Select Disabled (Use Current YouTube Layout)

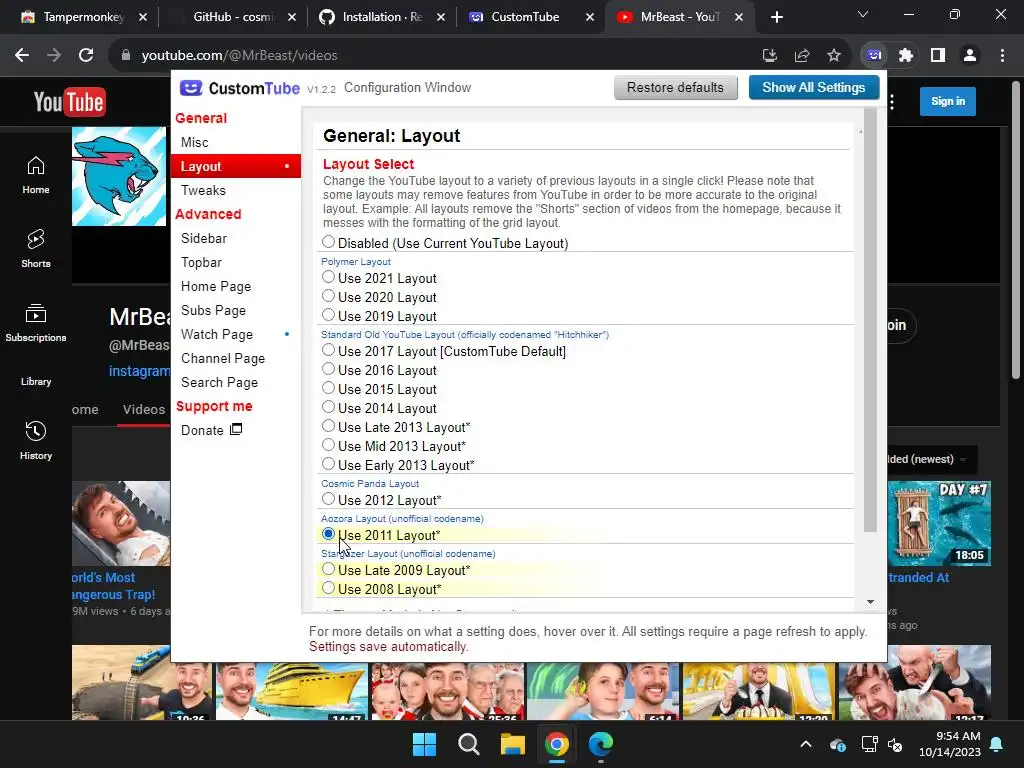pos(328,242)
